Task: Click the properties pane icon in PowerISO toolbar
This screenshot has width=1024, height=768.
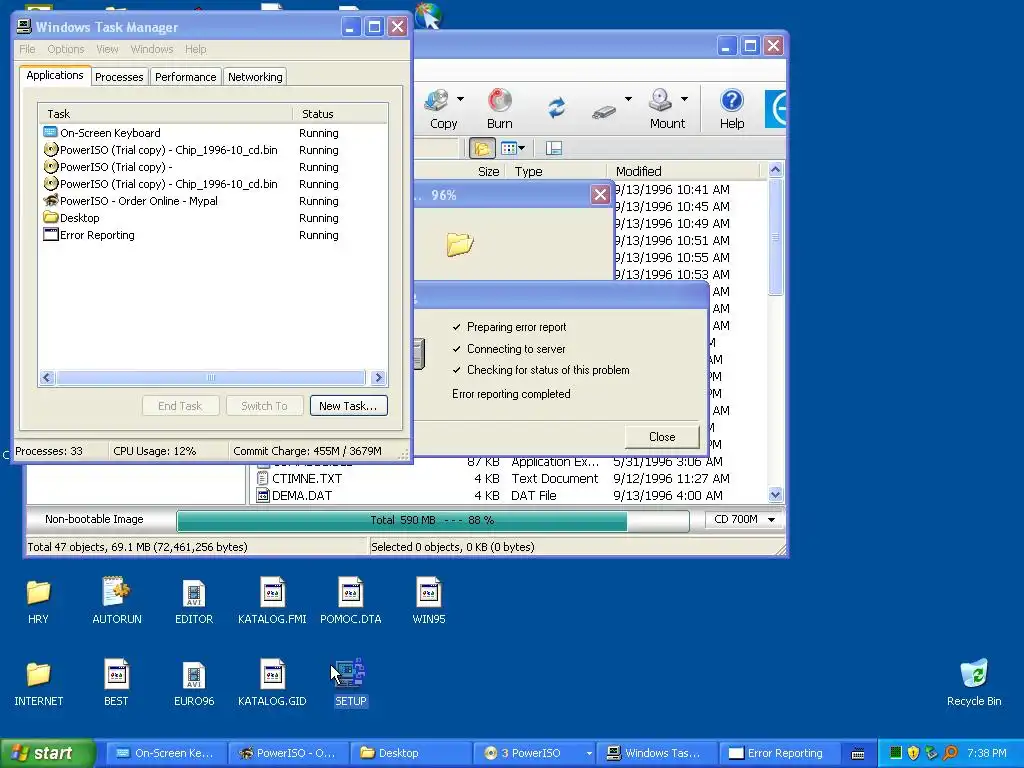Action: [554, 148]
